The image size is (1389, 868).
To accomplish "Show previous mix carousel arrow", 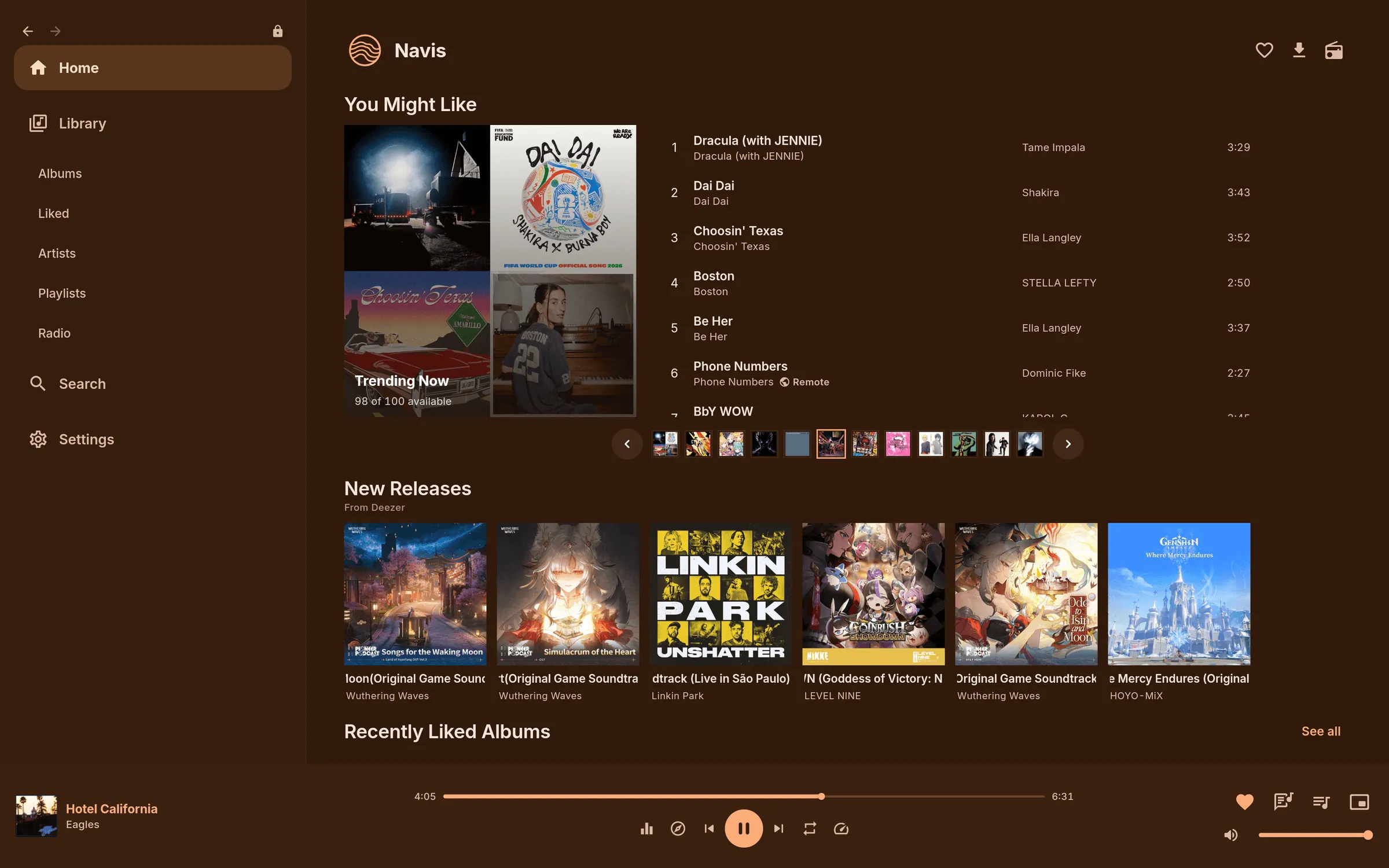I will coord(627,444).
